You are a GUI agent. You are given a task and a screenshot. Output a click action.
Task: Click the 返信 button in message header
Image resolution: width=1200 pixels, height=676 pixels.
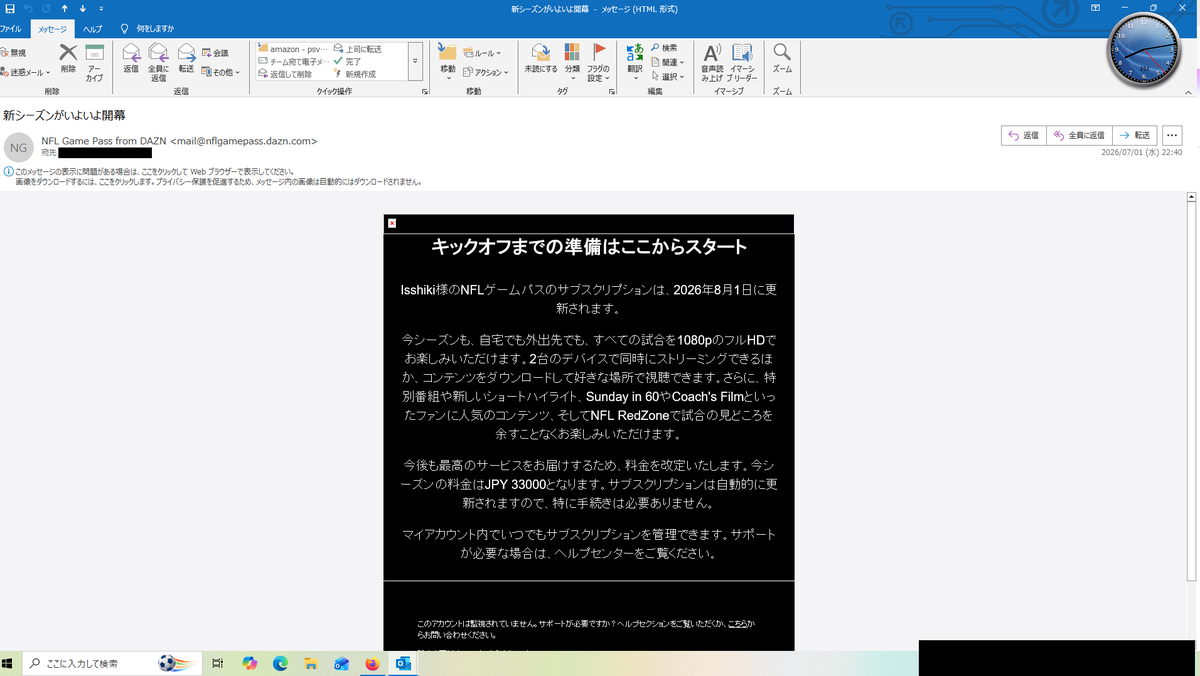pos(1024,135)
